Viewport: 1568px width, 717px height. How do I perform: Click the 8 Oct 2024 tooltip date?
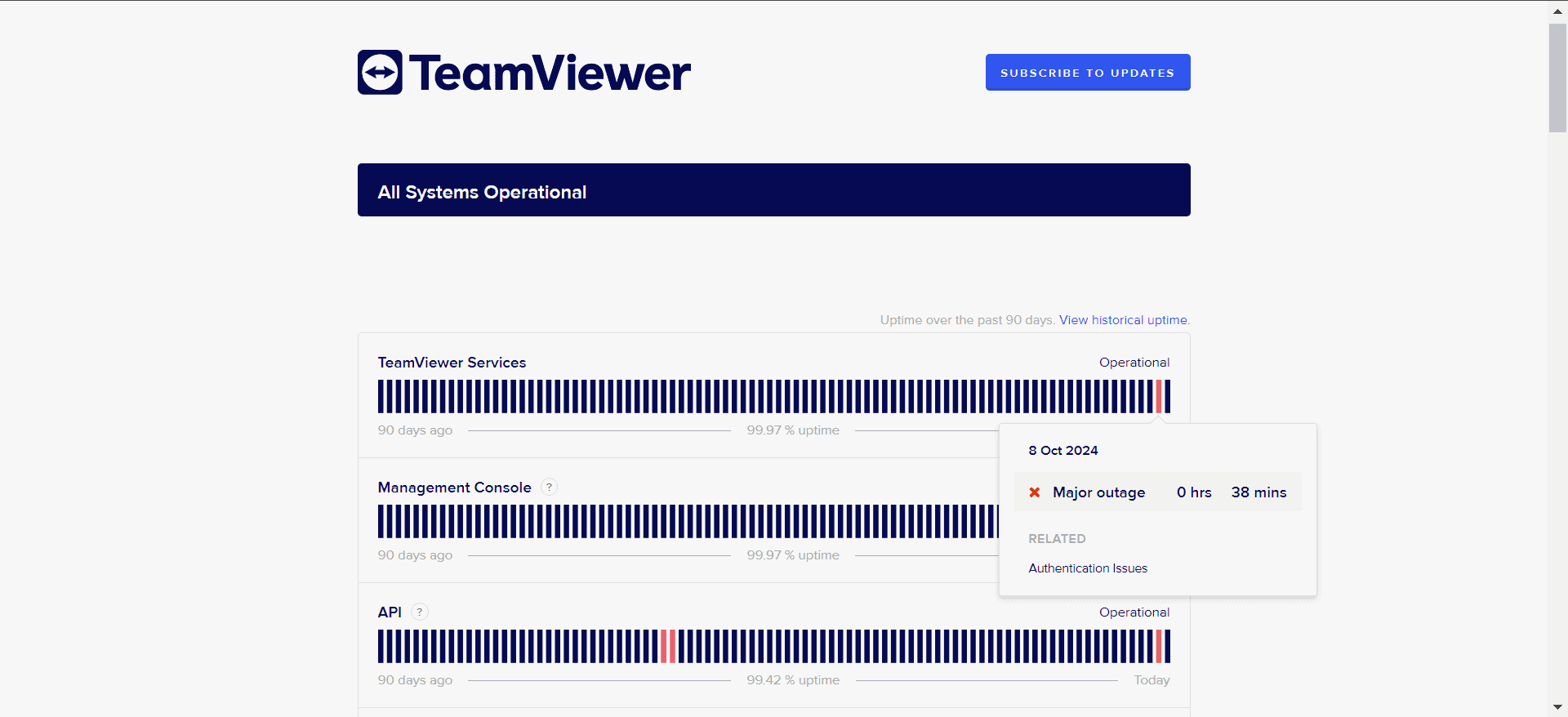[1063, 451]
